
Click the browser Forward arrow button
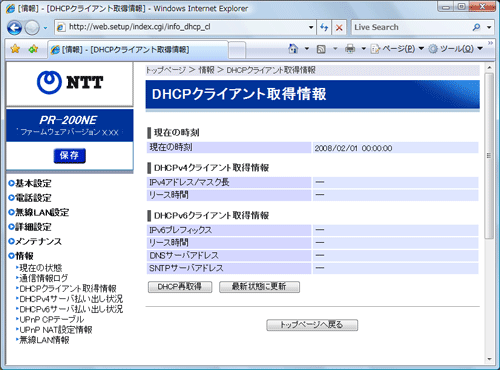click(32, 28)
